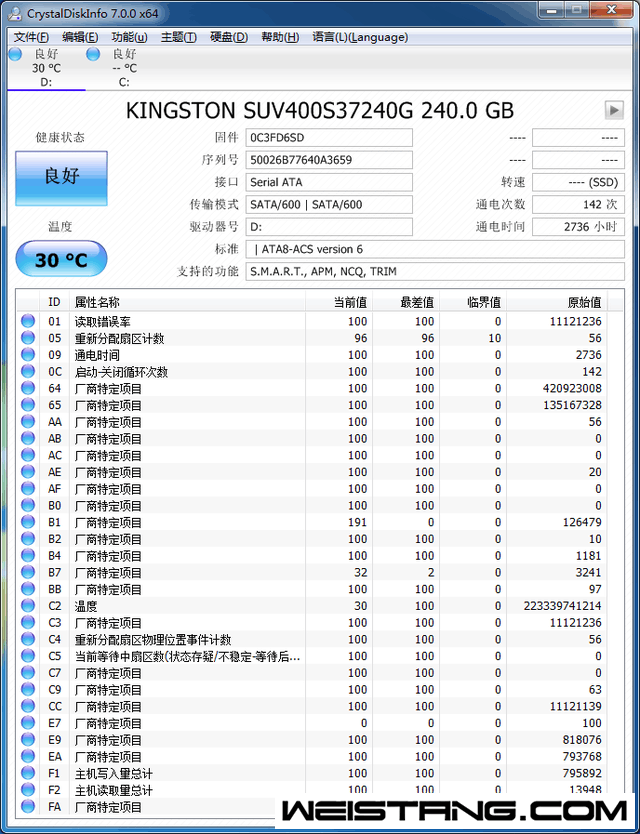The height and width of the screenshot is (834, 640).
Task: Click the next disk arrow button
Action: [x=614, y=110]
